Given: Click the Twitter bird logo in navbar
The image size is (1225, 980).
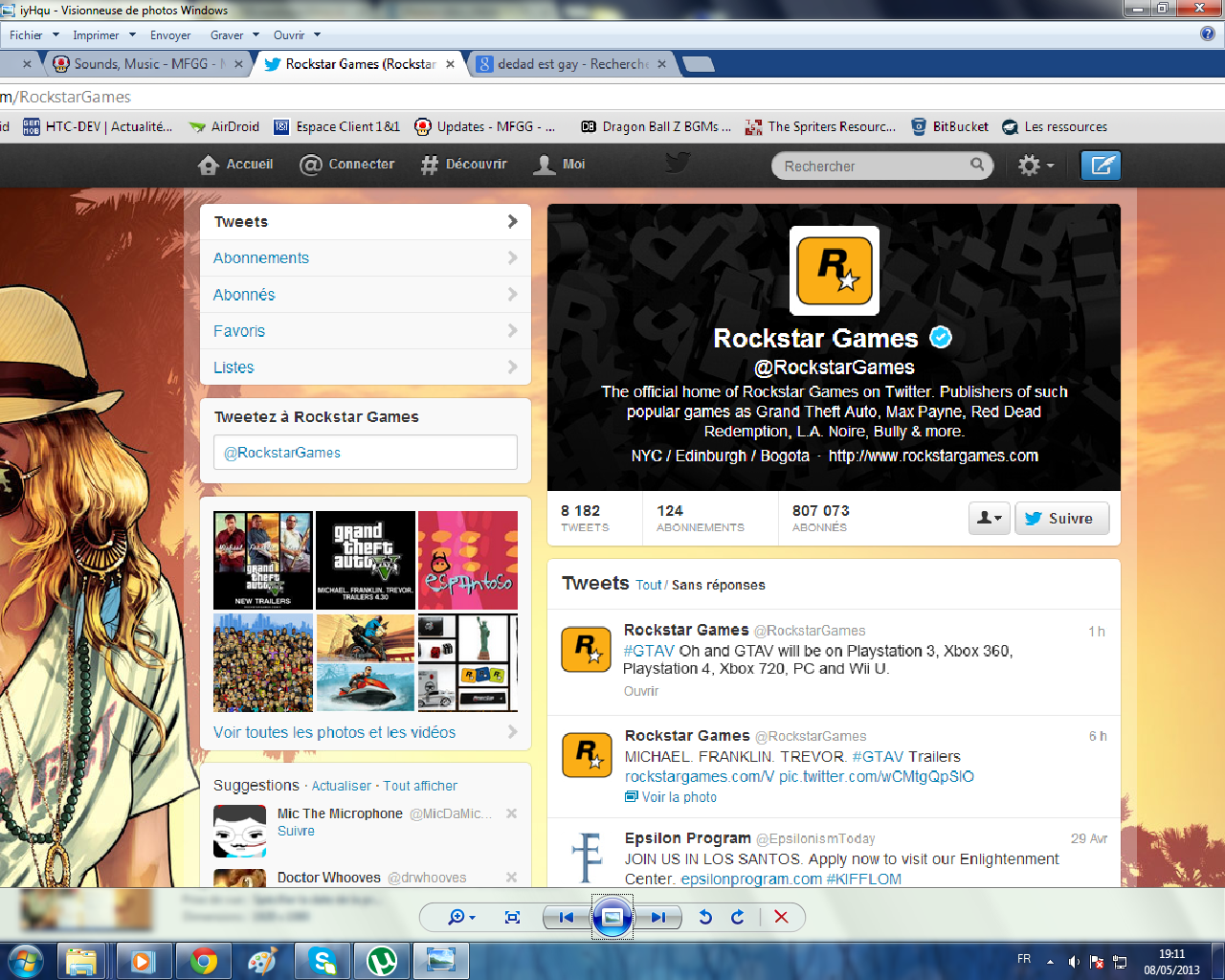Looking at the screenshot, I should [679, 164].
